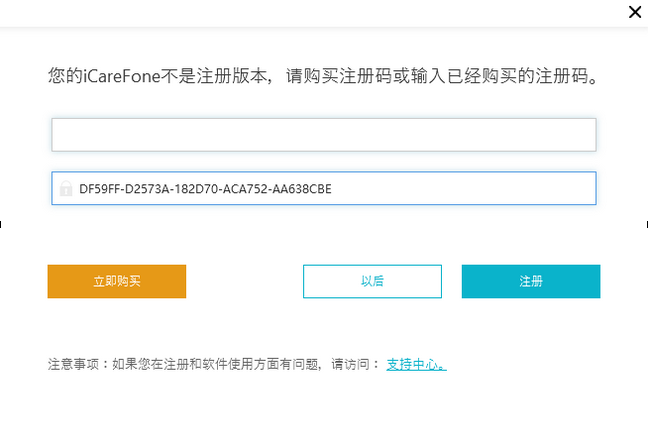Click the DF59FF-D2573A registration code text
Screen dimensions: 648x448
pos(205,188)
